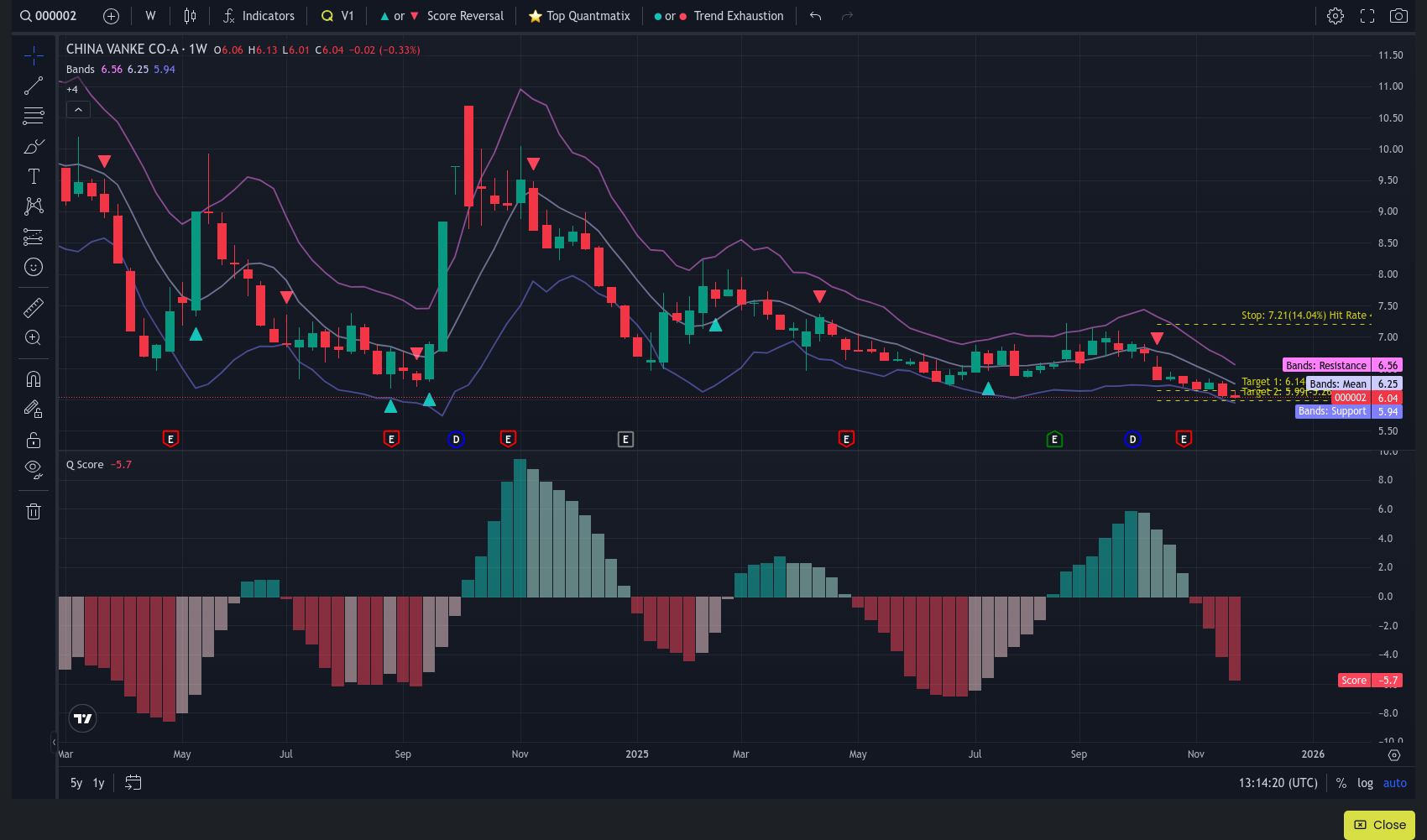
Task: Select the 5y date range
Action: tap(76, 783)
